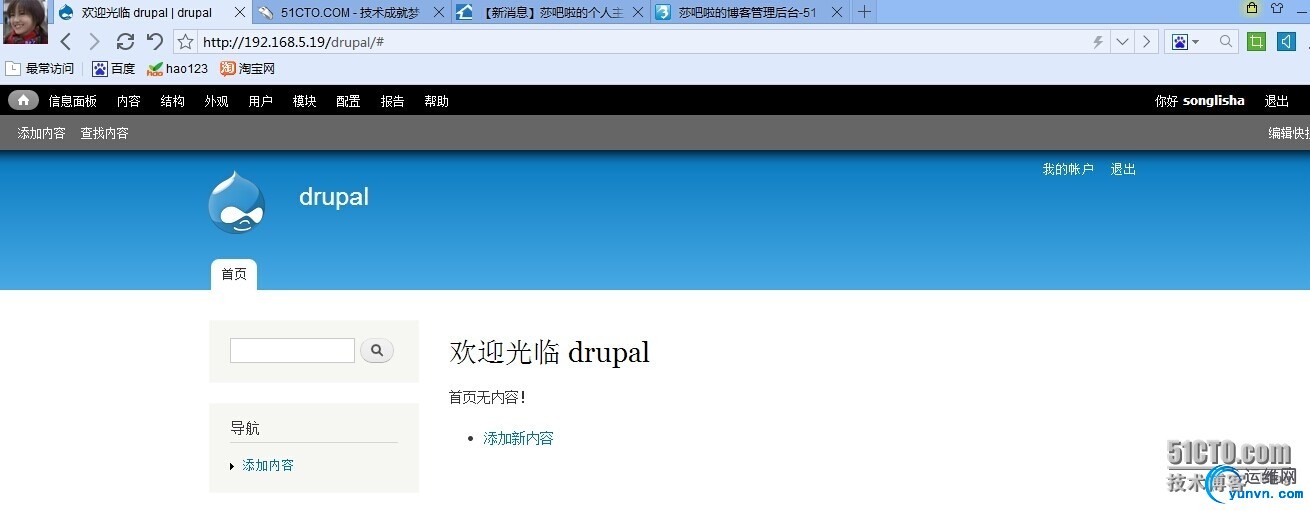Go back with the browser back arrow
The width and height of the screenshot is (1310, 511).
pos(66,41)
